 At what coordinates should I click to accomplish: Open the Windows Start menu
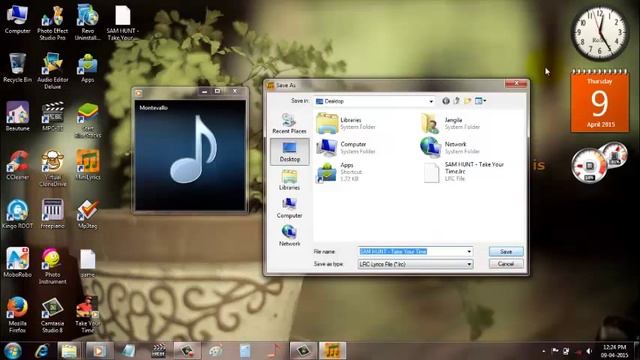[x=13, y=351]
